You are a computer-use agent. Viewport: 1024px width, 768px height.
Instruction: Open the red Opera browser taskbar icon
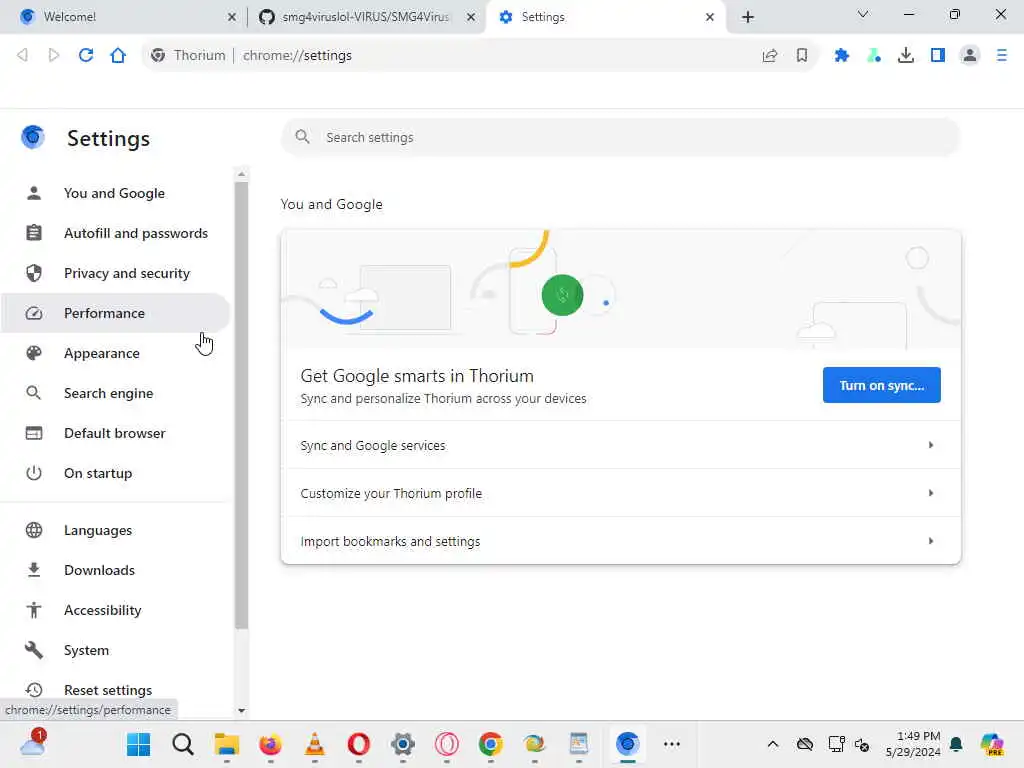(x=359, y=744)
